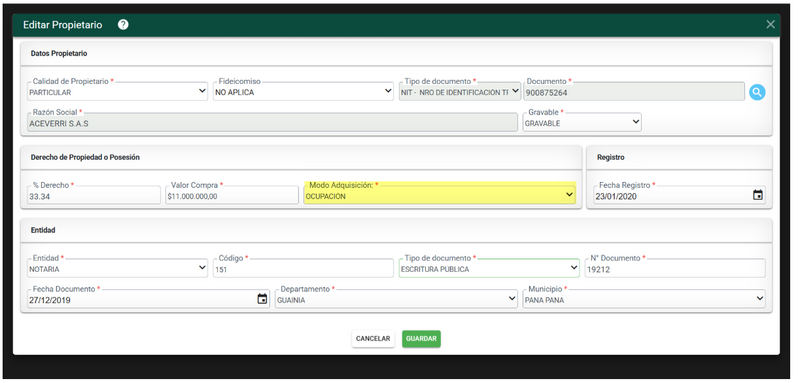This screenshot has width=800, height=383.
Task: Close the Editar Propietario dialog
Action: pos(770,24)
